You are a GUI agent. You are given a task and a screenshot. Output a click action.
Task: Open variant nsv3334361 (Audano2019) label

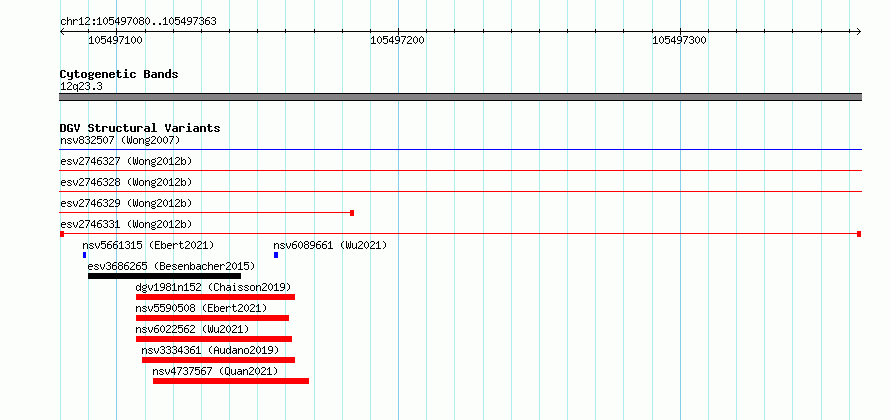tap(210, 350)
